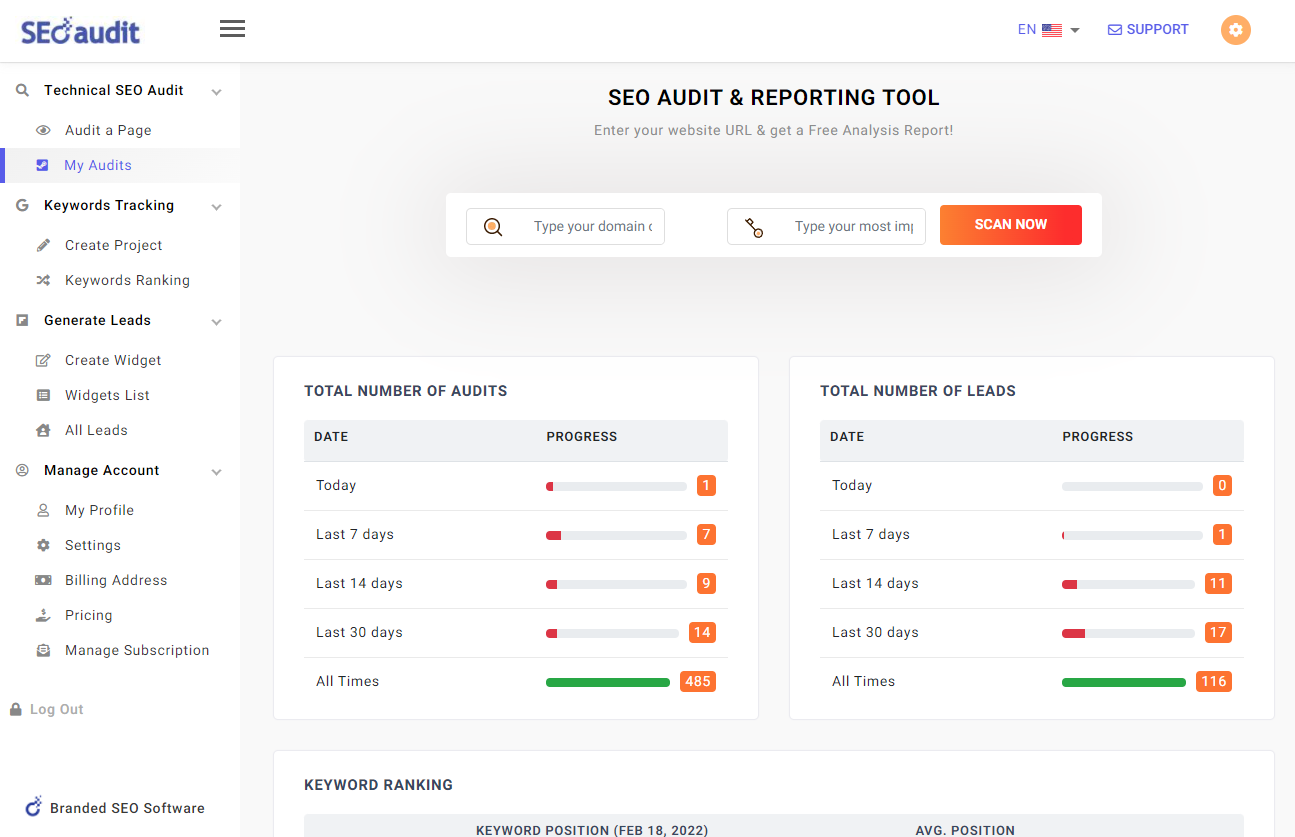Viewport: 1295px width, 837px height.
Task: Click the magnifier icon in domain field
Action: coord(493,226)
